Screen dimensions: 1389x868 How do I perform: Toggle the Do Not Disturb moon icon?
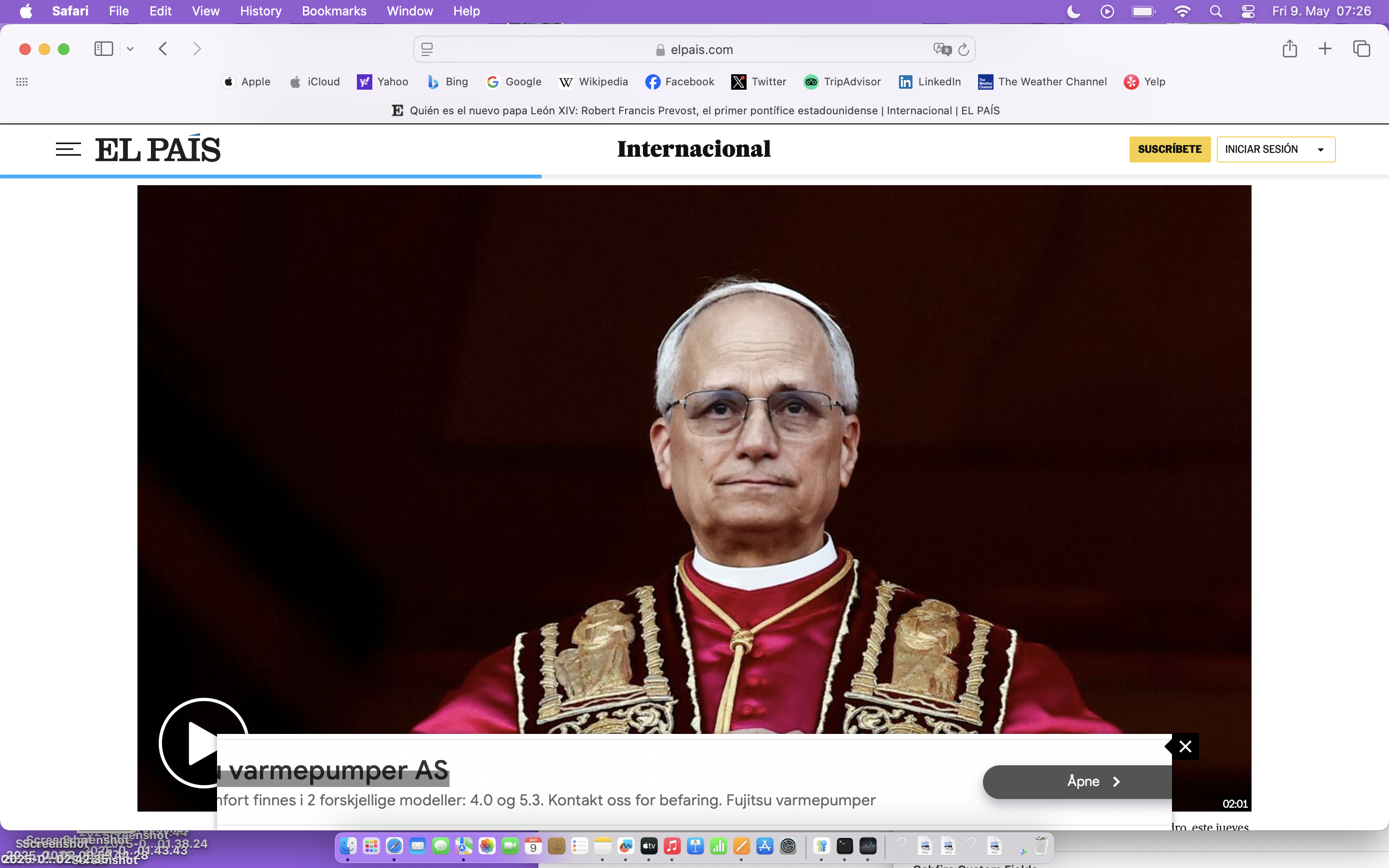pyautogui.click(x=1073, y=11)
